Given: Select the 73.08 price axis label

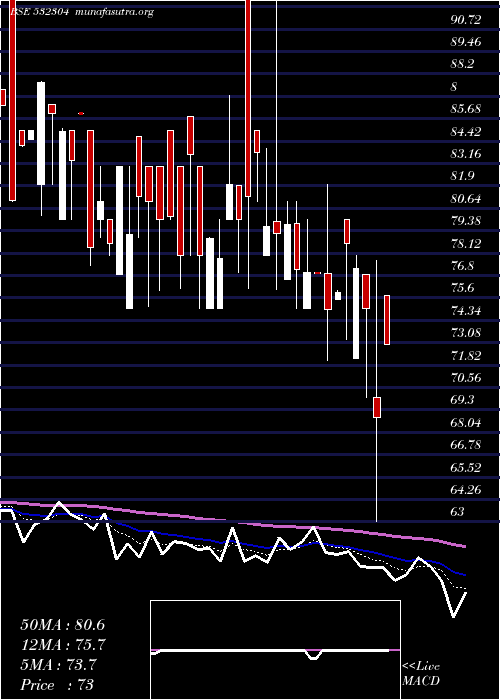Looking at the screenshot, I should point(466,333).
